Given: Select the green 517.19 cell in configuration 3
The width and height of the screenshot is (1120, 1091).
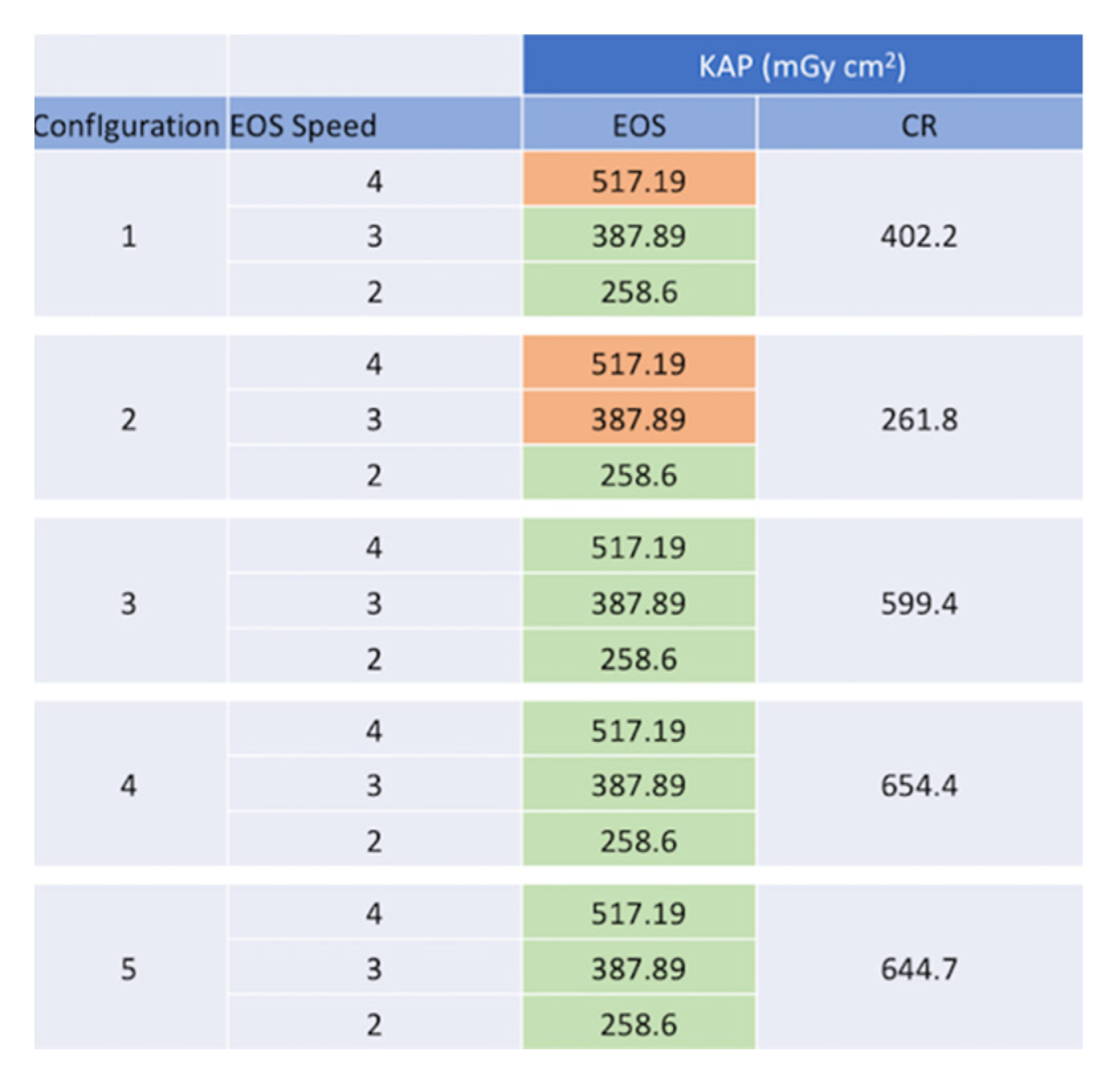Looking at the screenshot, I should (x=638, y=547).
